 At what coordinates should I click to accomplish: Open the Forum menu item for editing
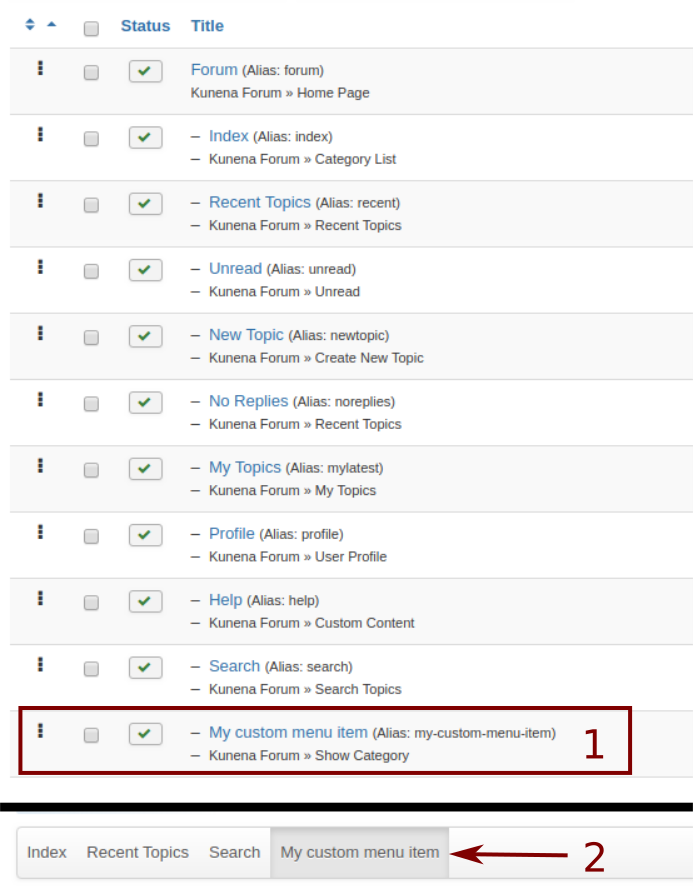pos(214,70)
